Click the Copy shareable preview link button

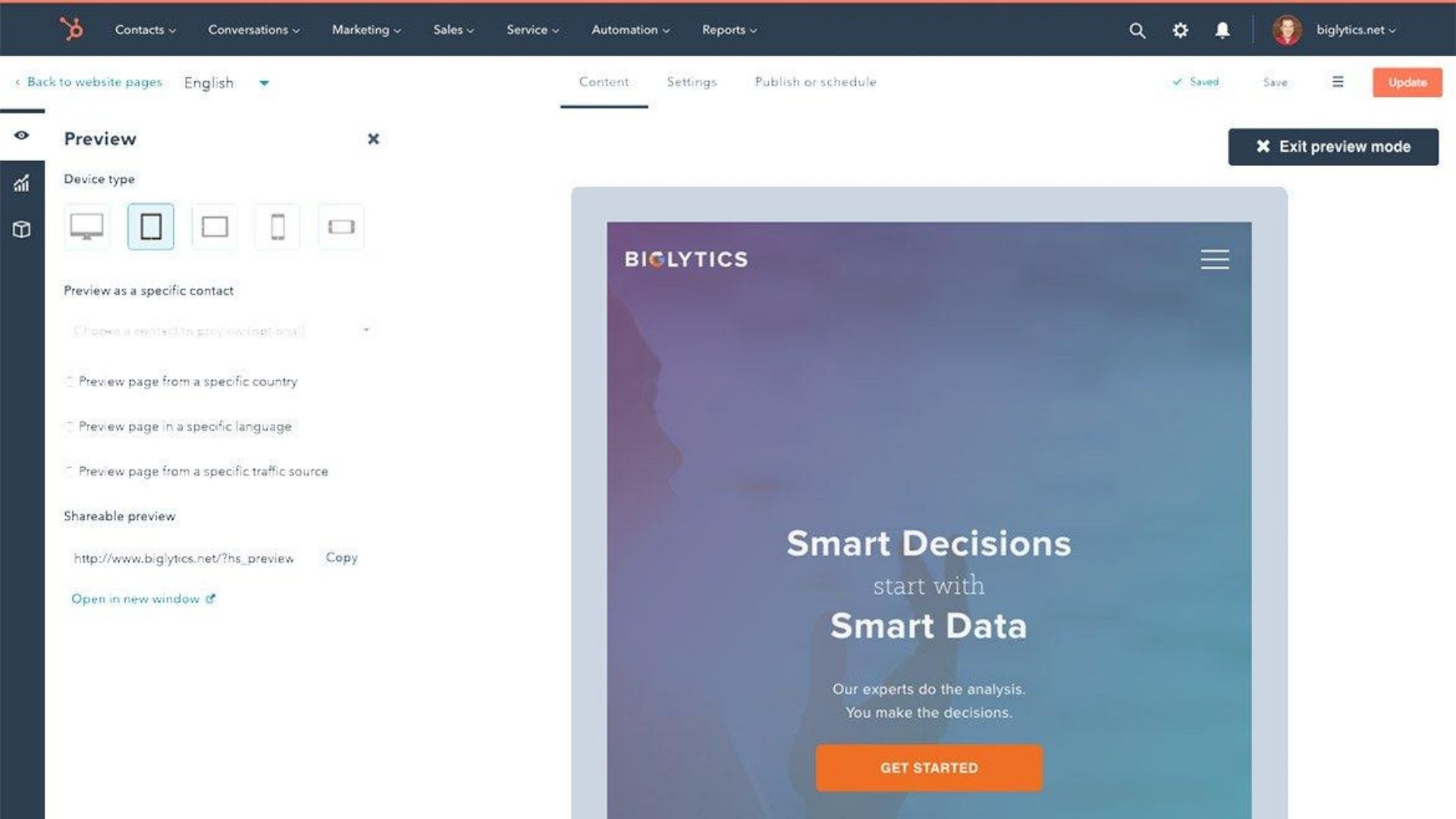tap(341, 557)
